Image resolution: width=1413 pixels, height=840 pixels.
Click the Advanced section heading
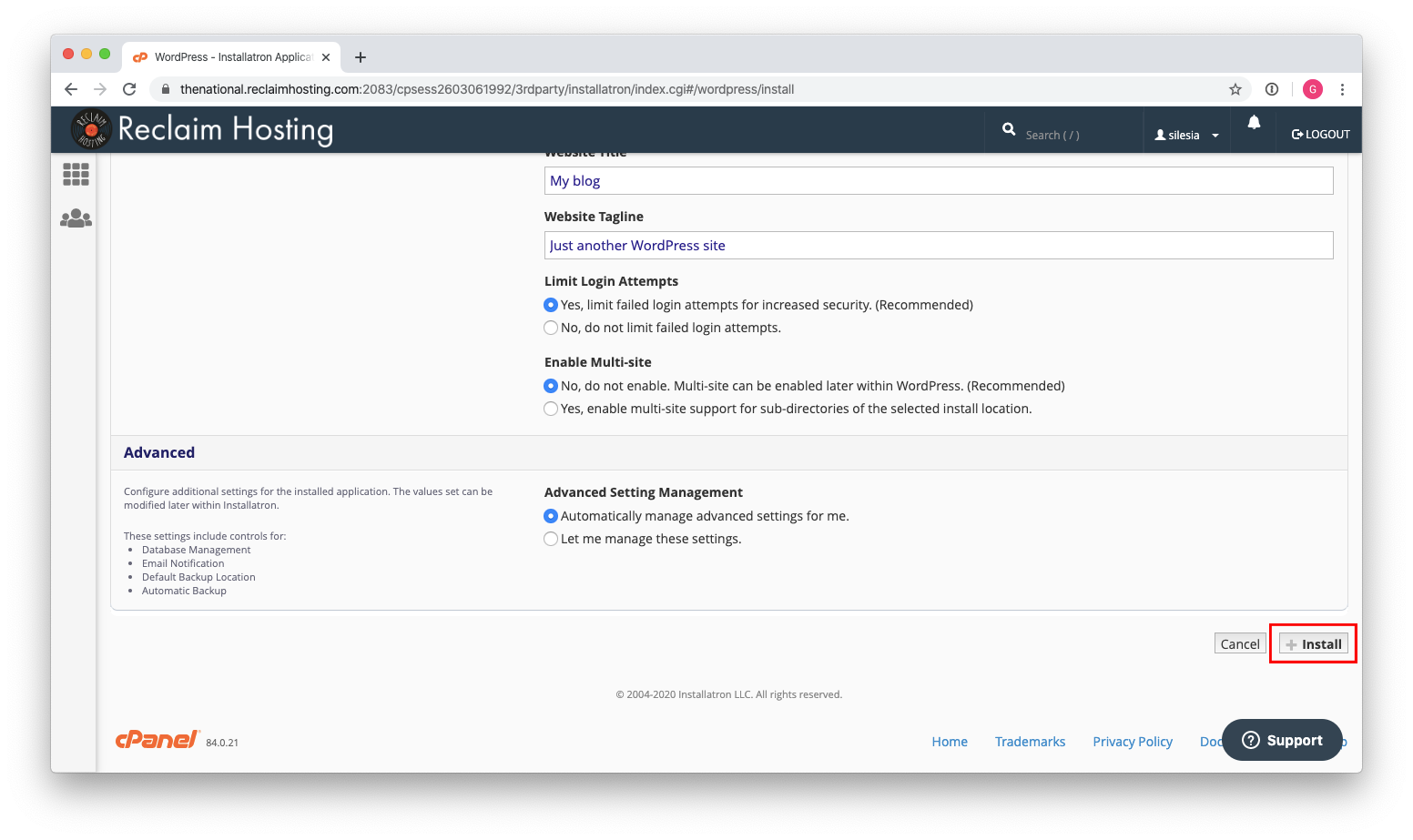point(159,452)
